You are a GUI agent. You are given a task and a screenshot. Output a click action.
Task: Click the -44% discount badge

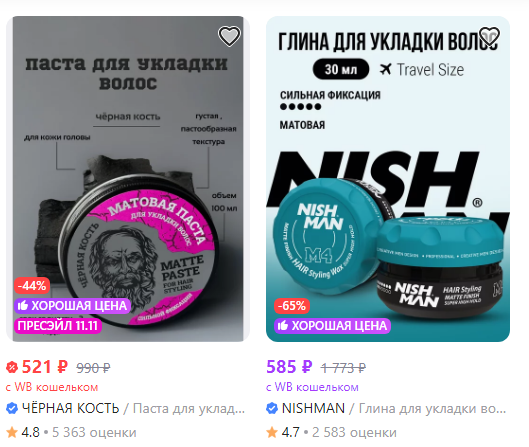pos(32,286)
